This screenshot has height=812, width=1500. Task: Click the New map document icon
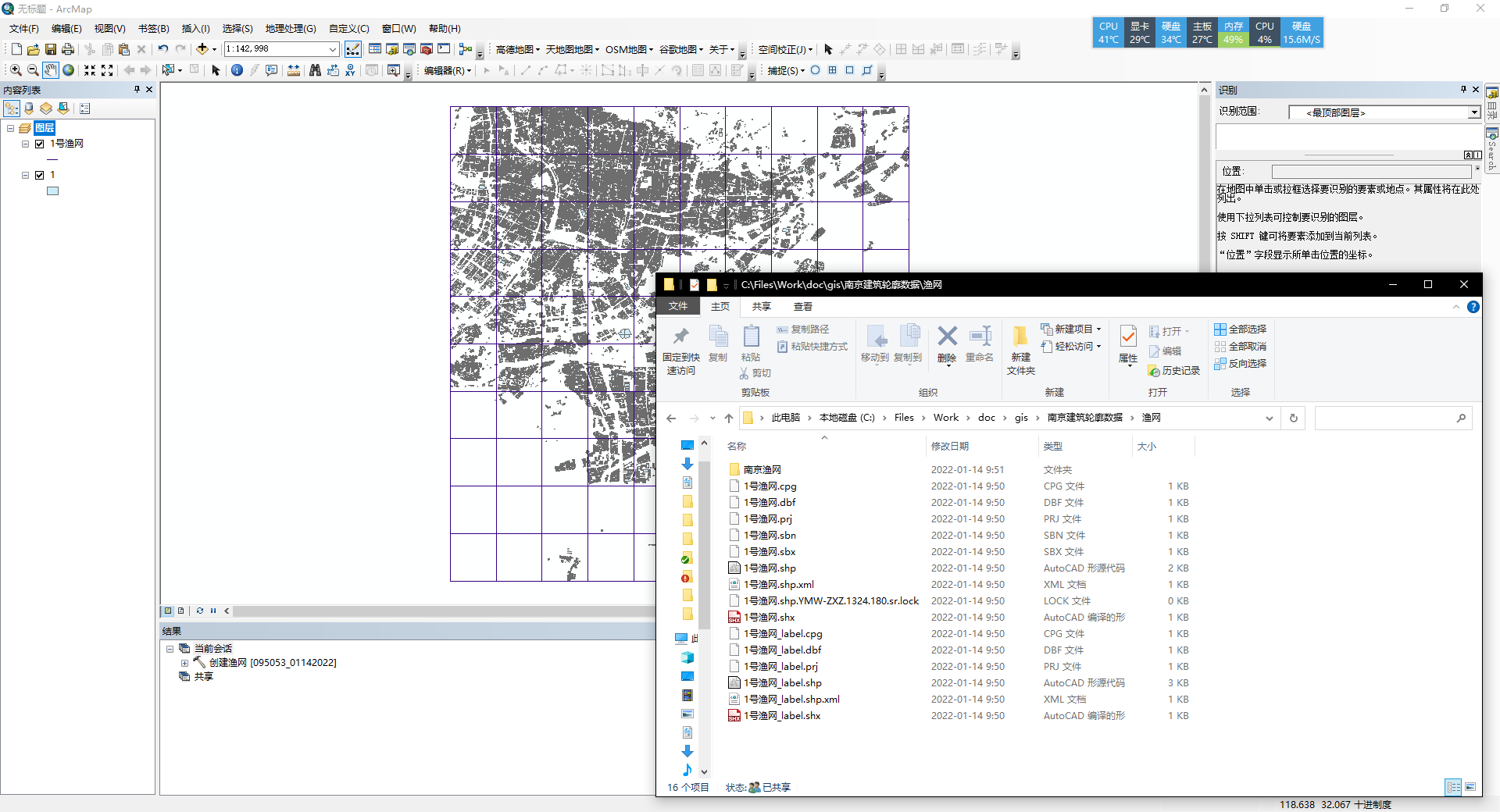click(x=16, y=49)
